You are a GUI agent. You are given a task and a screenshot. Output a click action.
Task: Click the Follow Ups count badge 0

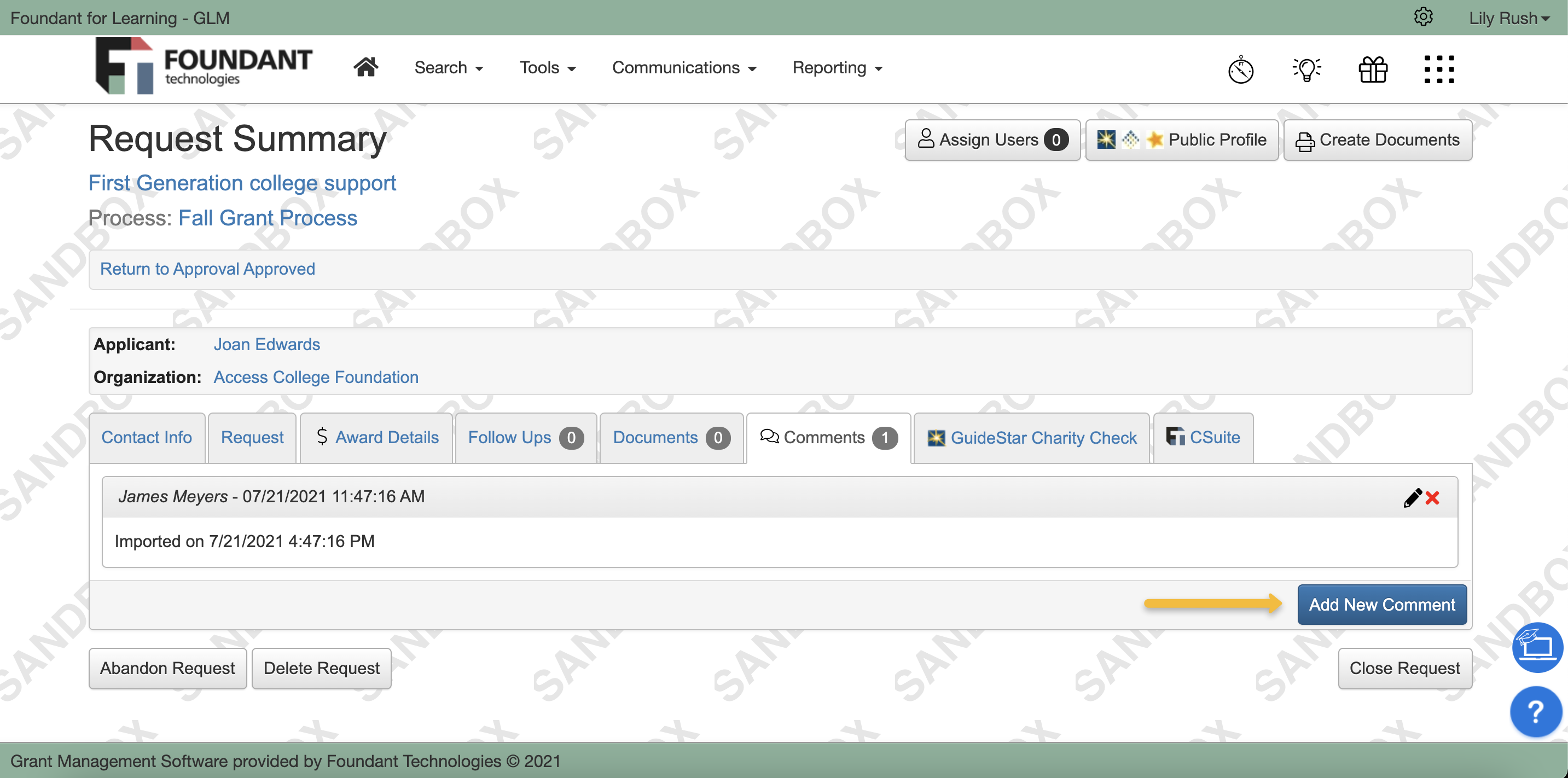(571, 437)
